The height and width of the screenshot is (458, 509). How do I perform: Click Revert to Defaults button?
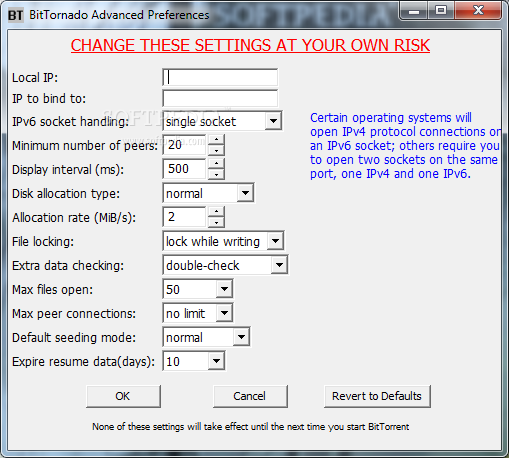pyautogui.click(x=377, y=396)
